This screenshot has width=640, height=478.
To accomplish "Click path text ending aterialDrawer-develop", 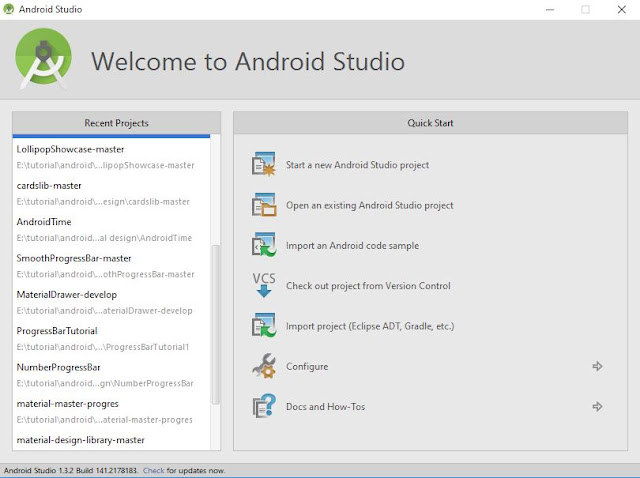I will (104, 311).
